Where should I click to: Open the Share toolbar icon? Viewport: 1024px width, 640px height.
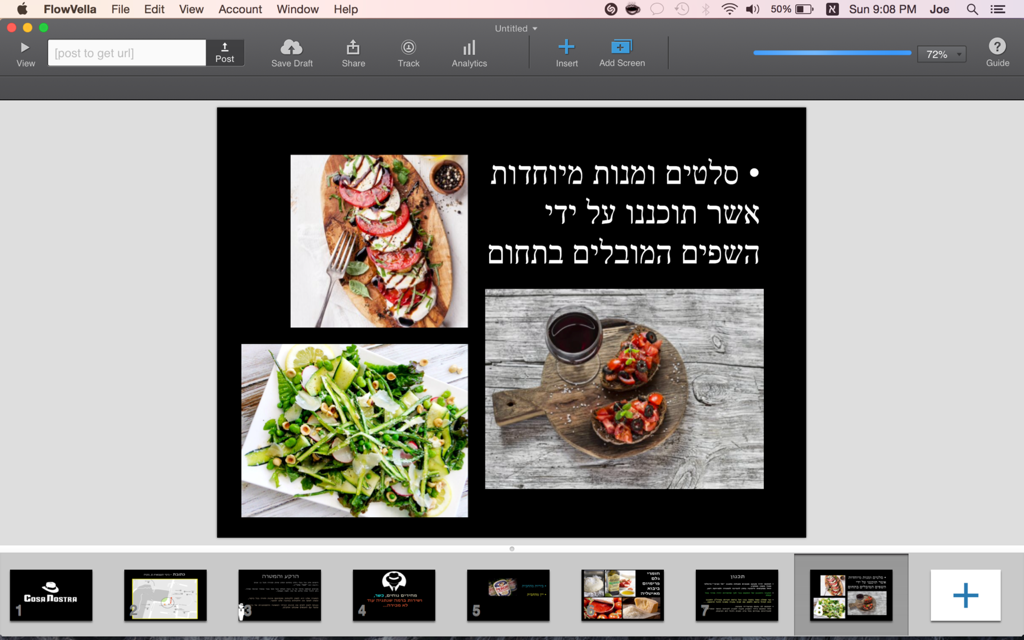[353, 47]
